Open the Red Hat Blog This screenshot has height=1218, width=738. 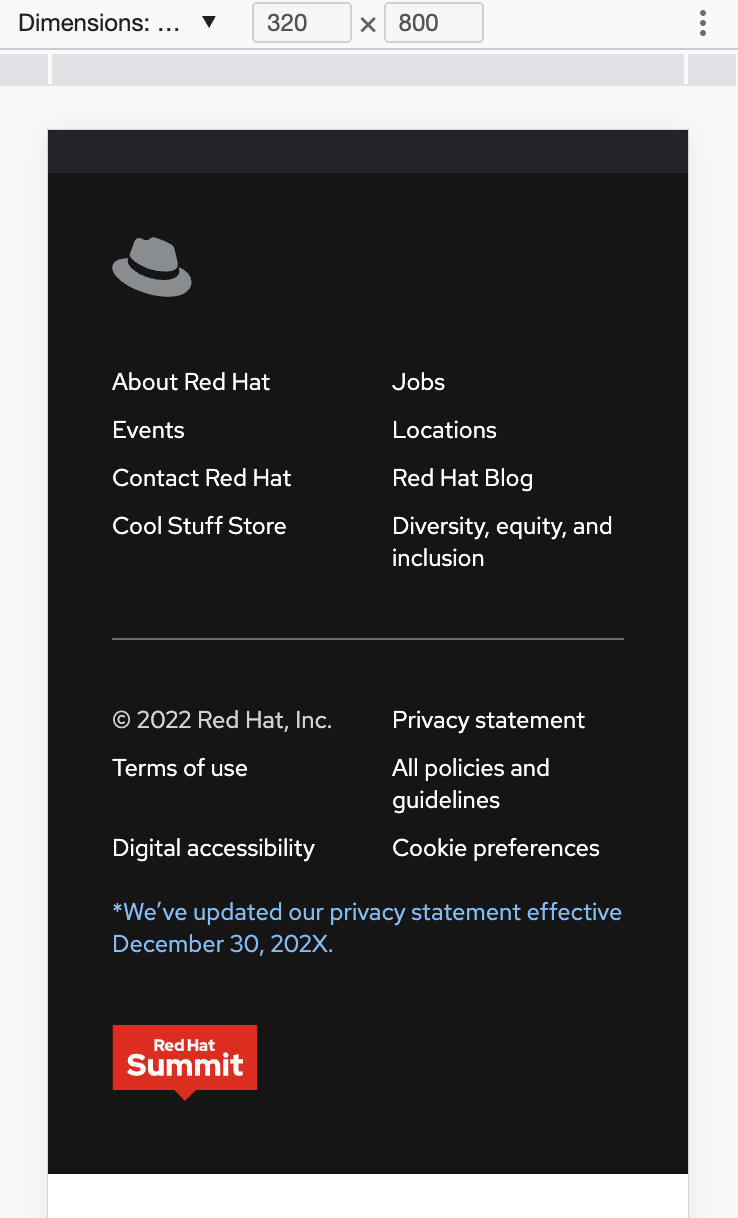pos(462,478)
